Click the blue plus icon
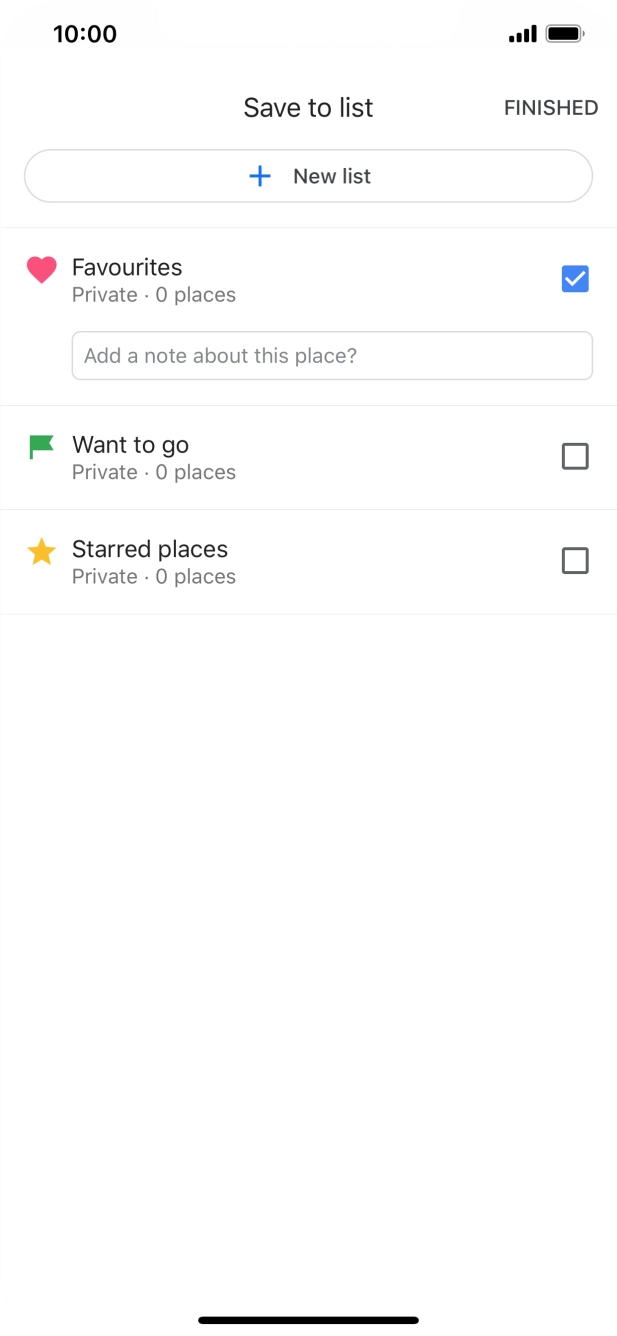Viewport: 617px width, 1336px height. [260, 176]
